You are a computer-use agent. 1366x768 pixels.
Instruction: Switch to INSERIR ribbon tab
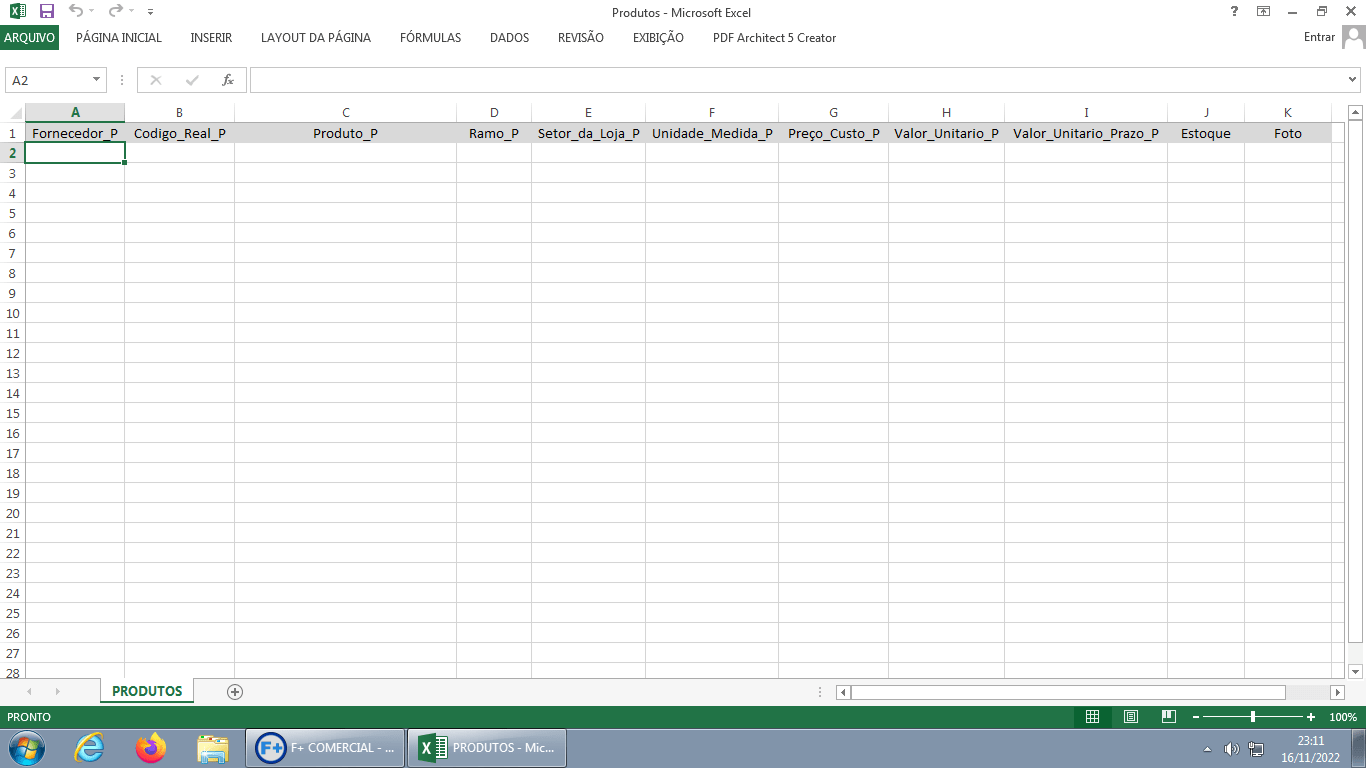click(211, 38)
